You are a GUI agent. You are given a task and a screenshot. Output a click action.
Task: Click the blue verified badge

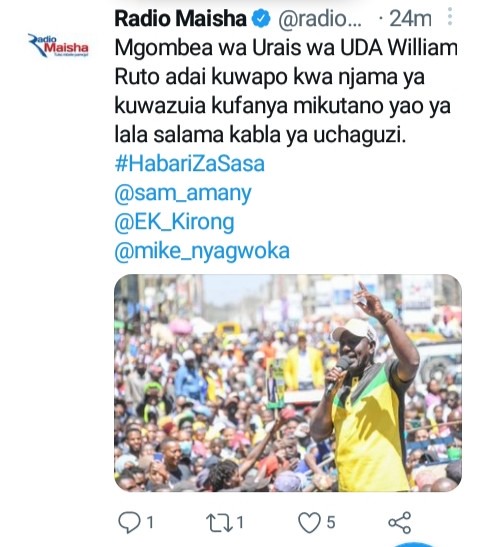pos(261,18)
